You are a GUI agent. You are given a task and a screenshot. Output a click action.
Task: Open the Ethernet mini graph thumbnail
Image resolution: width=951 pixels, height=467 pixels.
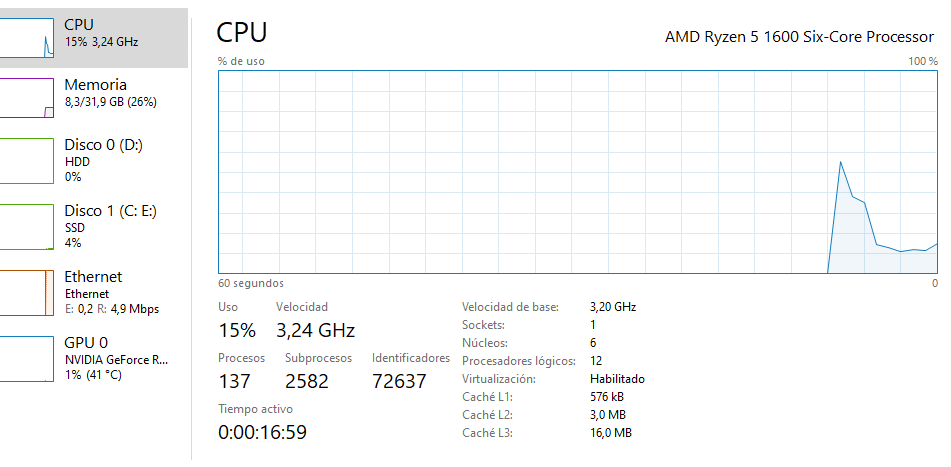coord(27,293)
